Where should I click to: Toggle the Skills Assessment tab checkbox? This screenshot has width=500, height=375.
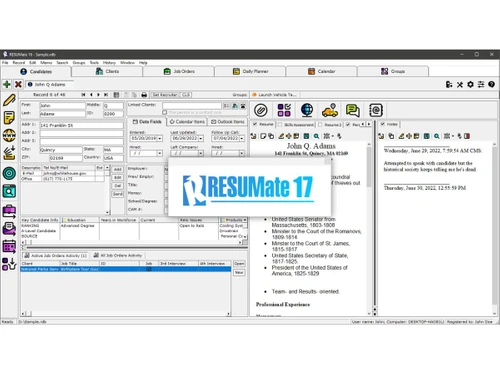280,125
